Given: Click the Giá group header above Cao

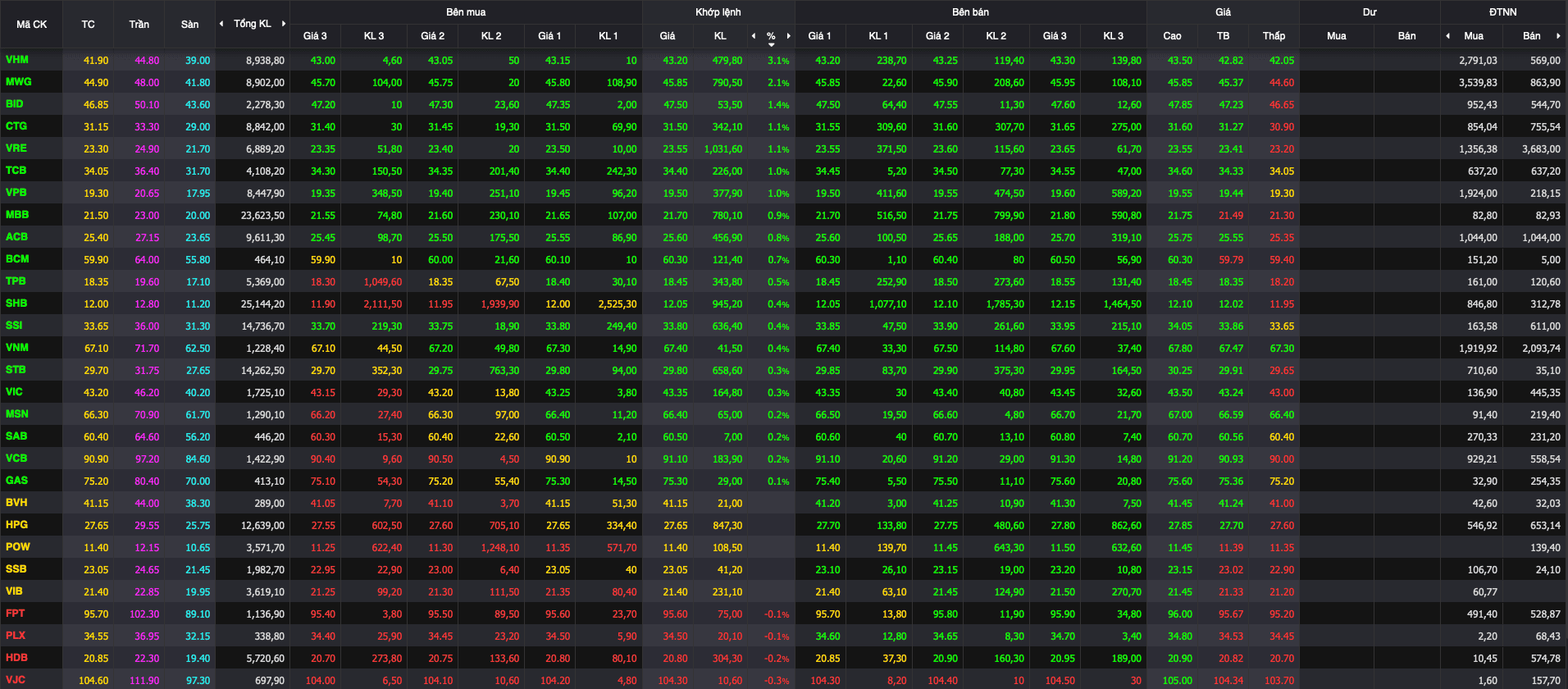Looking at the screenshot, I should [x=1223, y=12].
